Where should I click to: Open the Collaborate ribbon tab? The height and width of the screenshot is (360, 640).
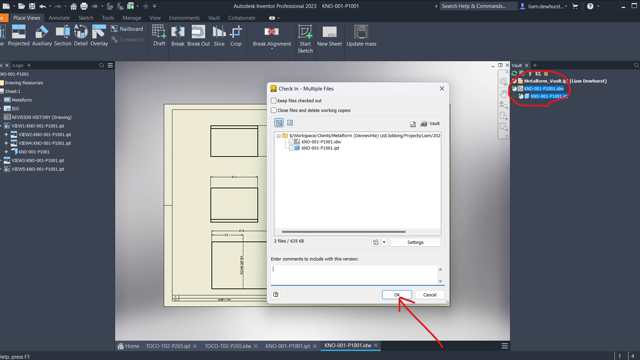pos(242,18)
